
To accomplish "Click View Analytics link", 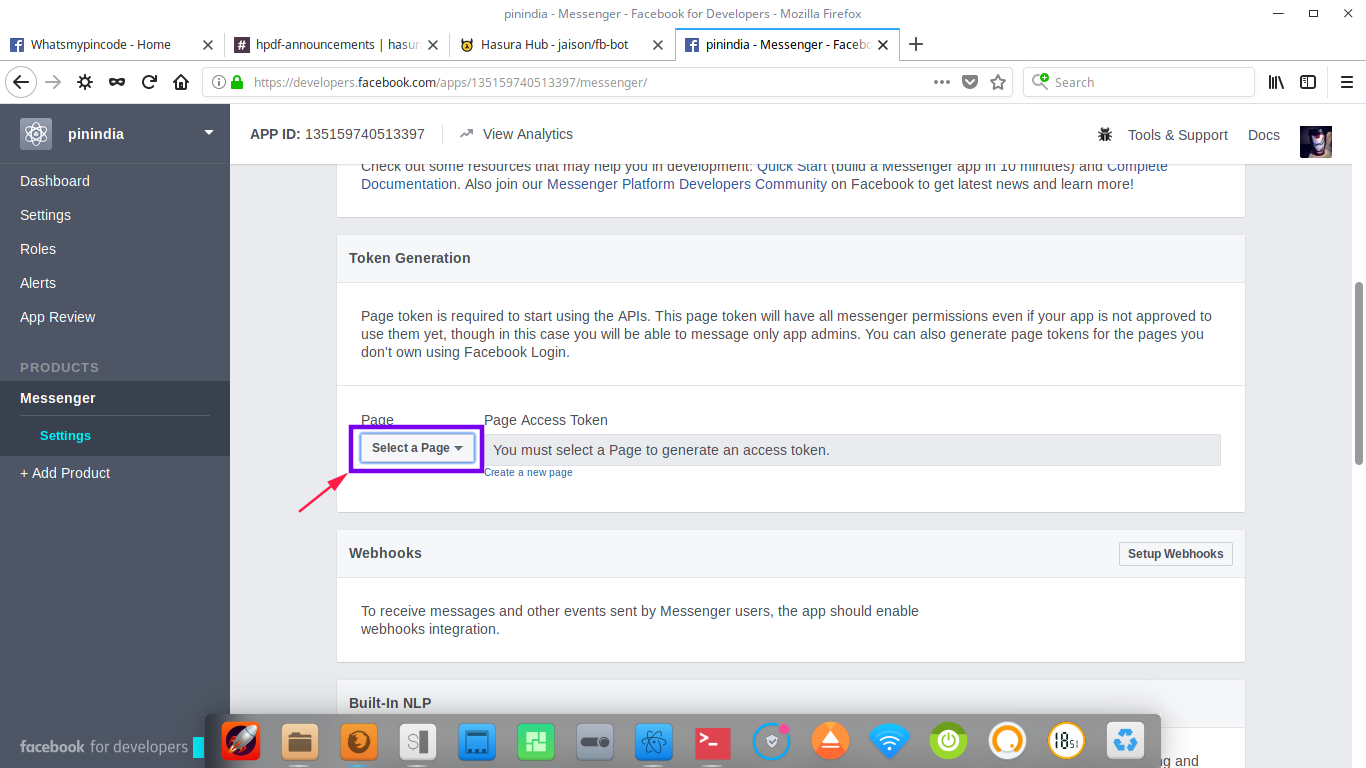I will (528, 134).
